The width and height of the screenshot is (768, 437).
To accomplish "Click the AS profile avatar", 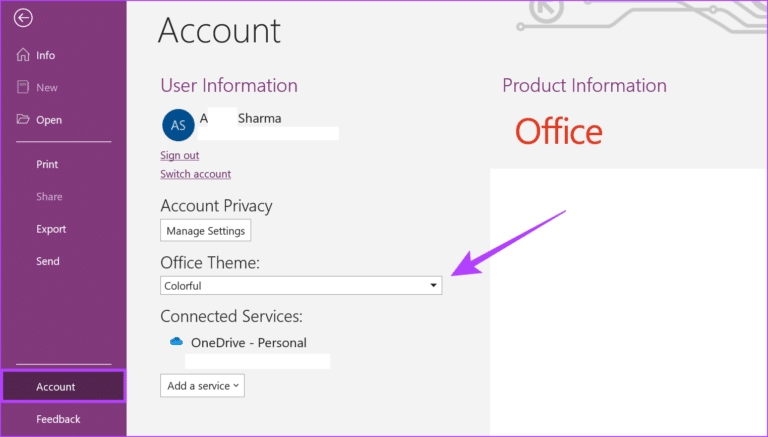I will (178, 125).
